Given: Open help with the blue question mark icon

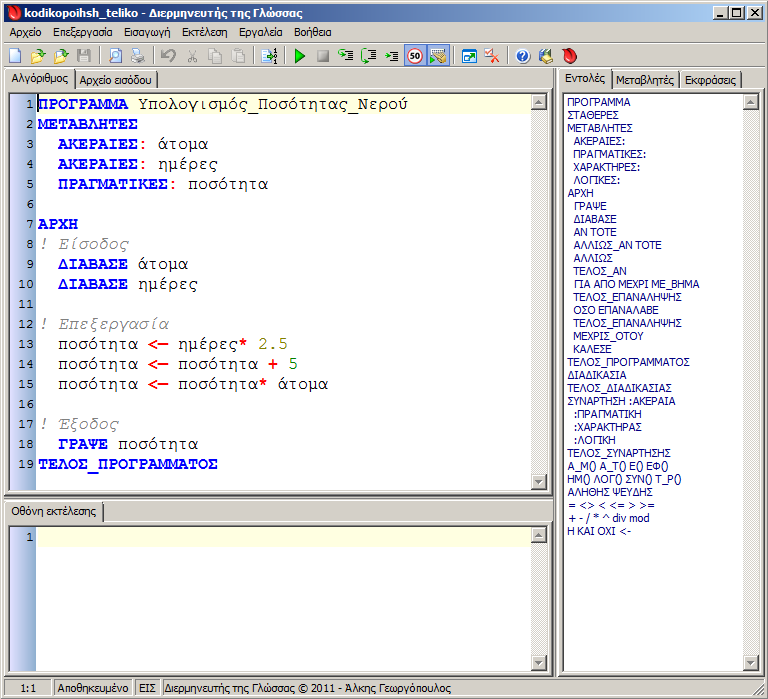Looking at the screenshot, I should tap(523, 56).
